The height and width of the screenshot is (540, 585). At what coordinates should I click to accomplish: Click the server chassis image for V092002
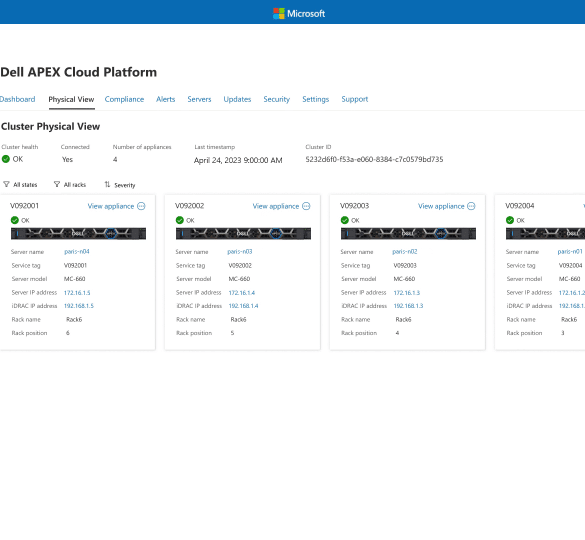[x=243, y=234]
